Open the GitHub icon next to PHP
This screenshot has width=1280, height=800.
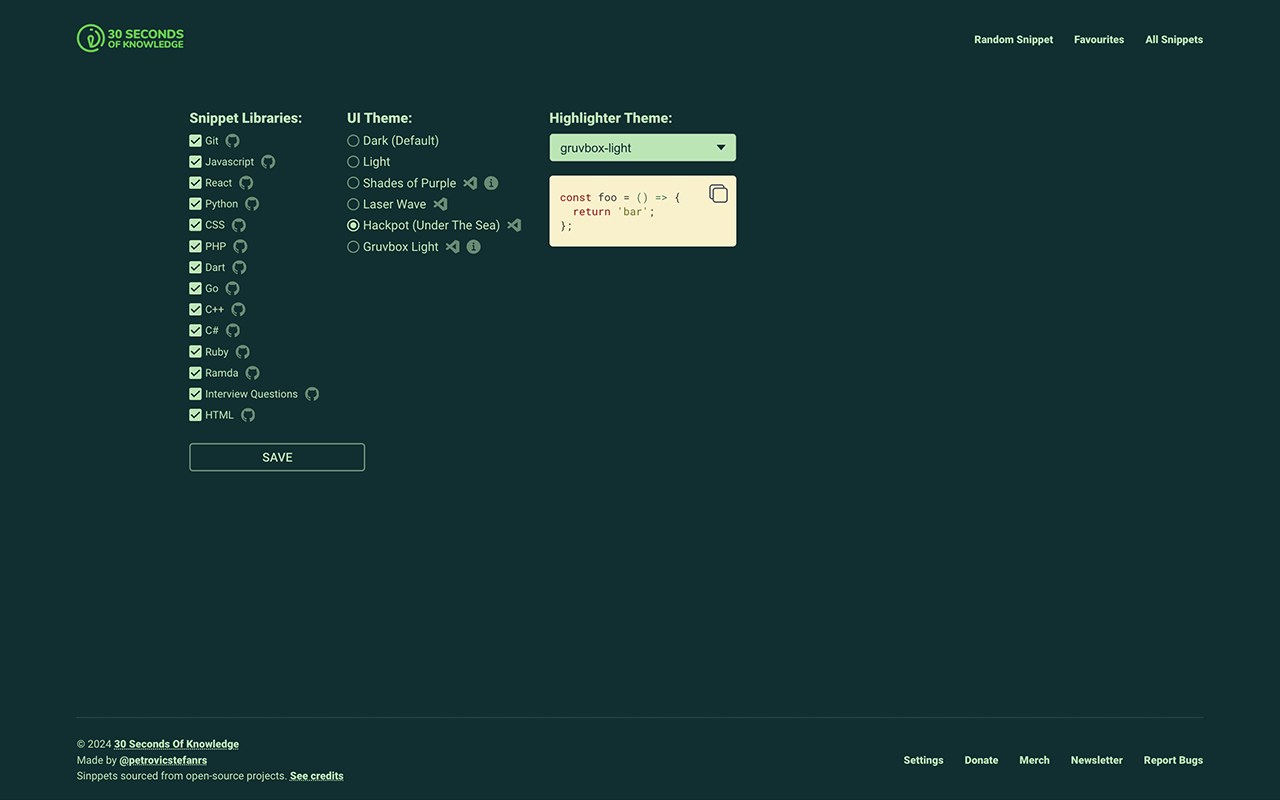click(x=240, y=246)
